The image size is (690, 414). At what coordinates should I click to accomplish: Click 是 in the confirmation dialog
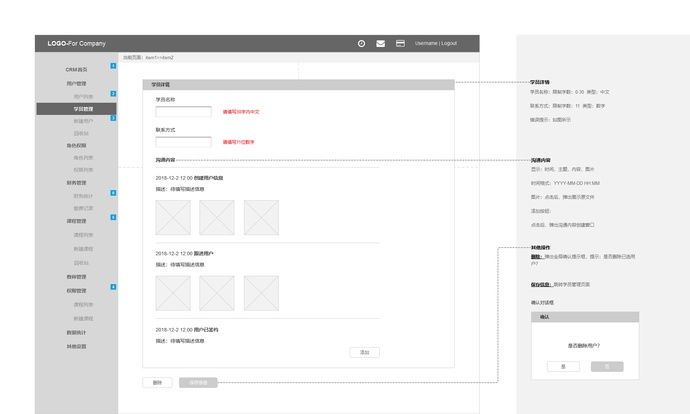tap(563, 367)
